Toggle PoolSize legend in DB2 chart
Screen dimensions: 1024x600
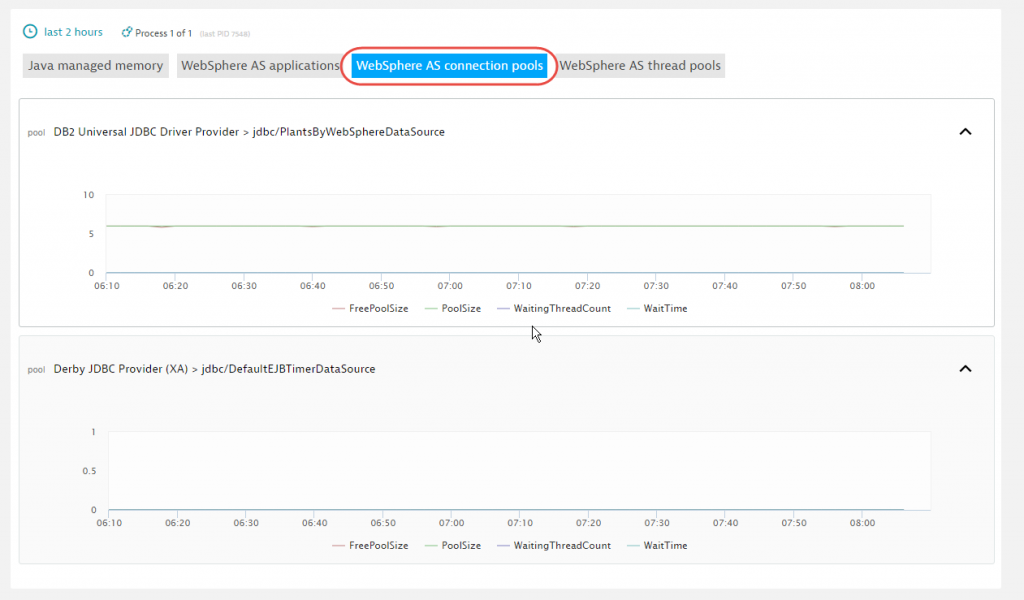tap(453, 308)
